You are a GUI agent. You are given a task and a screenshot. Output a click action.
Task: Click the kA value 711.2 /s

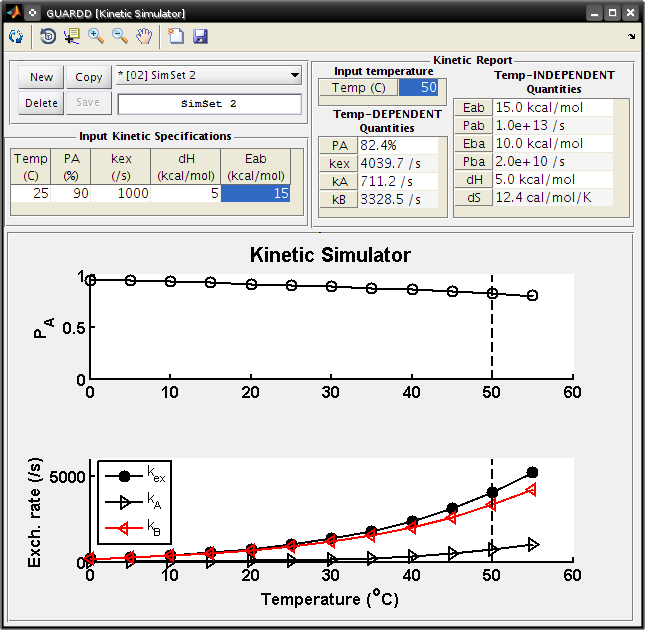[x=398, y=181]
